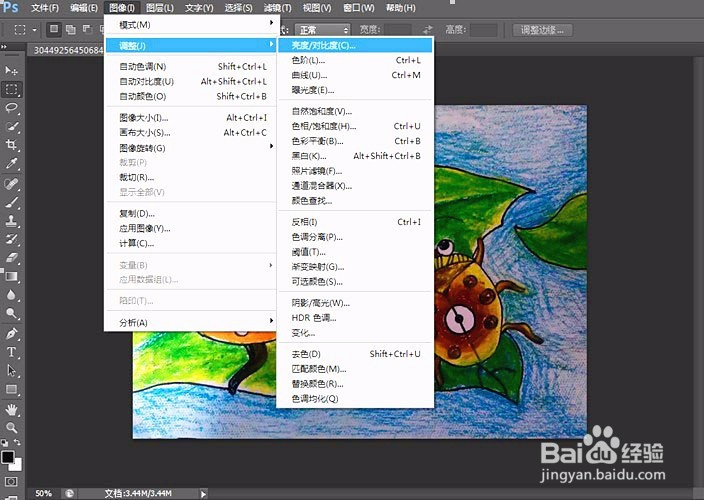Select the Gradient tool
704x500 pixels.
pyautogui.click(x=11, y=276)
